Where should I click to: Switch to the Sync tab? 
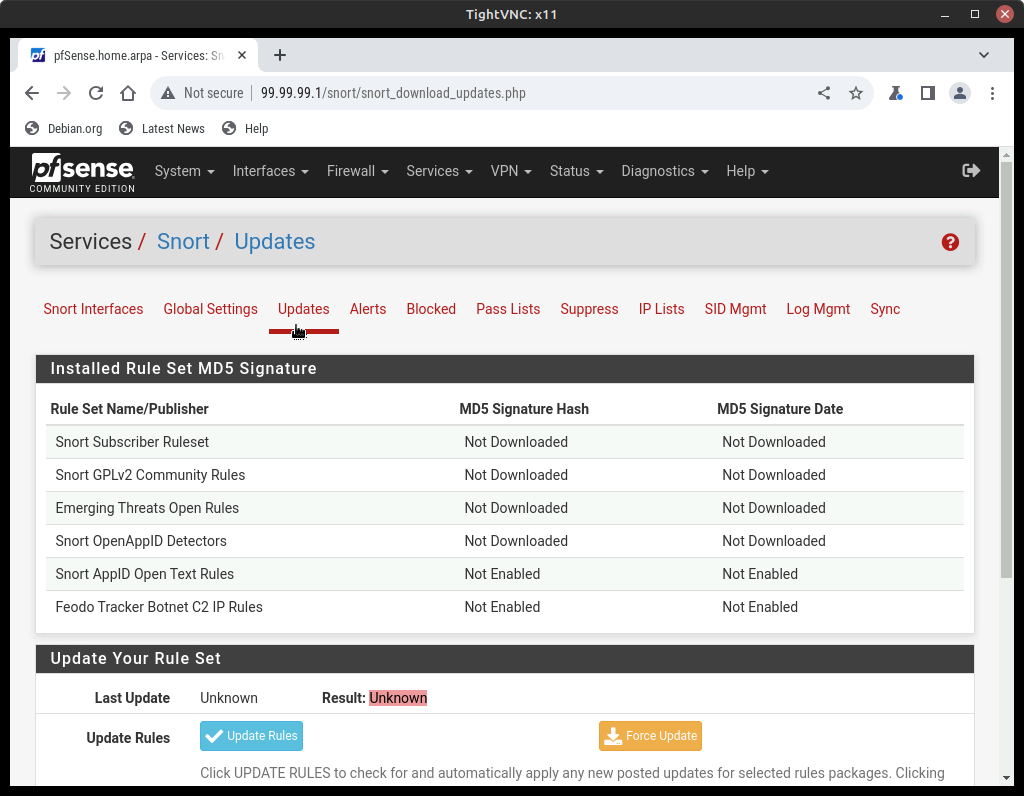tap(885, 309)
